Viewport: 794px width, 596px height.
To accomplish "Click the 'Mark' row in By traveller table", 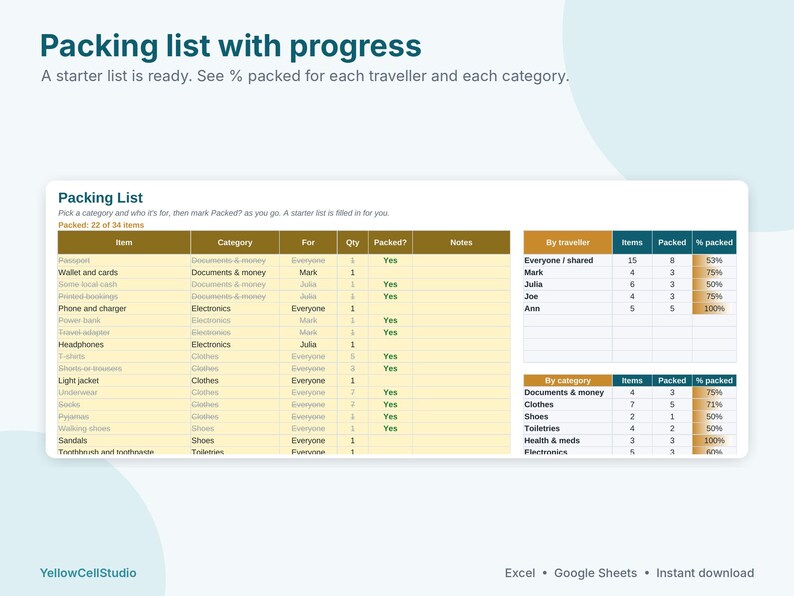I will tap(630, 272).
